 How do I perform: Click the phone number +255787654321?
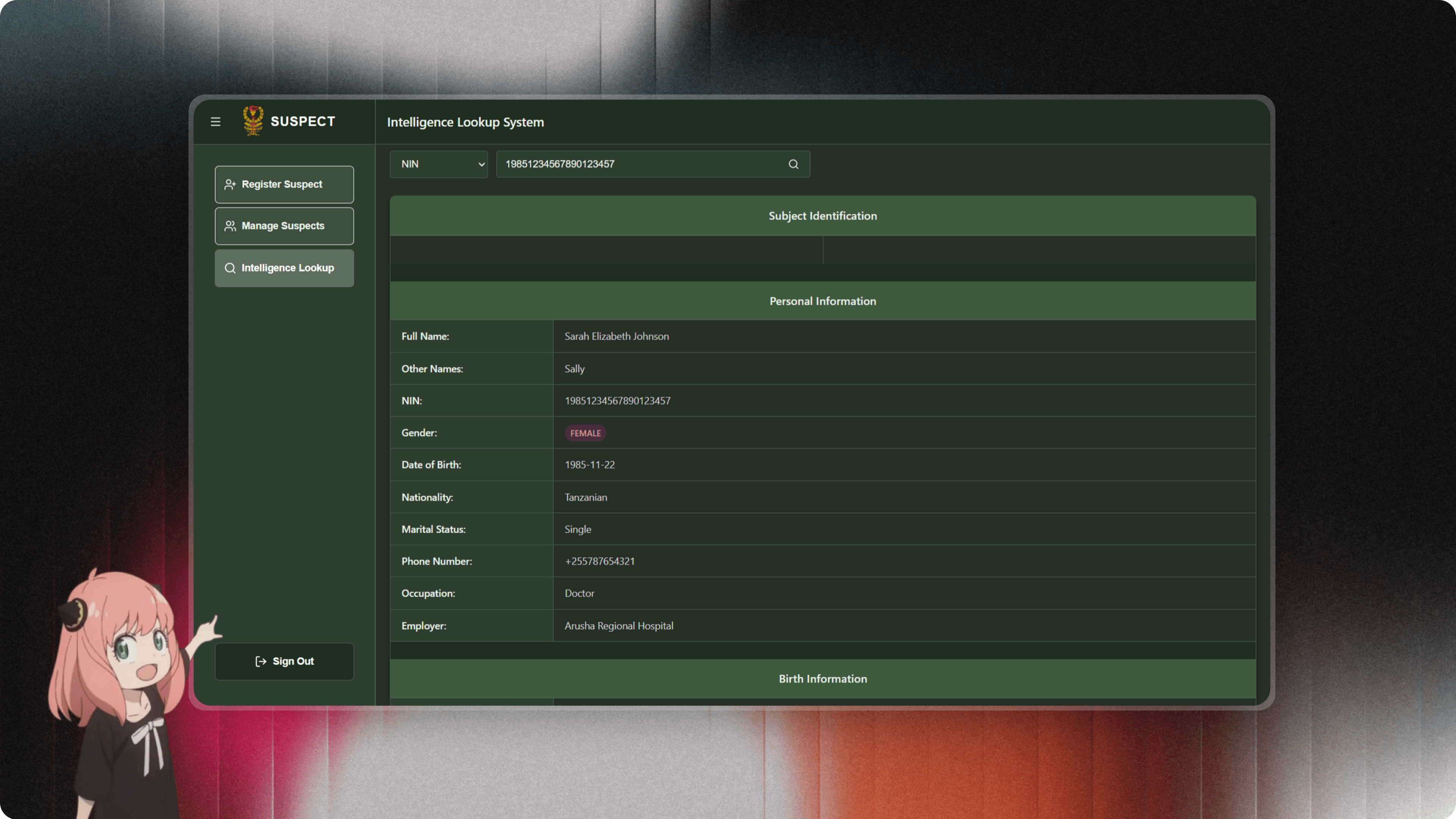tap(599, 561)
